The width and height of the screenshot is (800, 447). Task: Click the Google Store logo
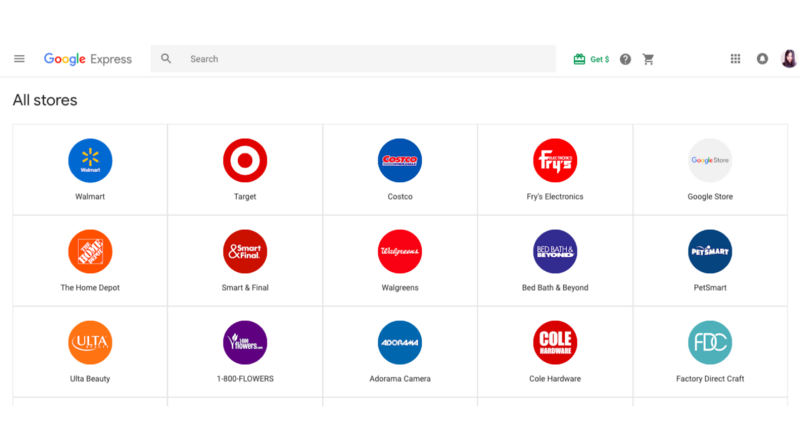(710, 160)
